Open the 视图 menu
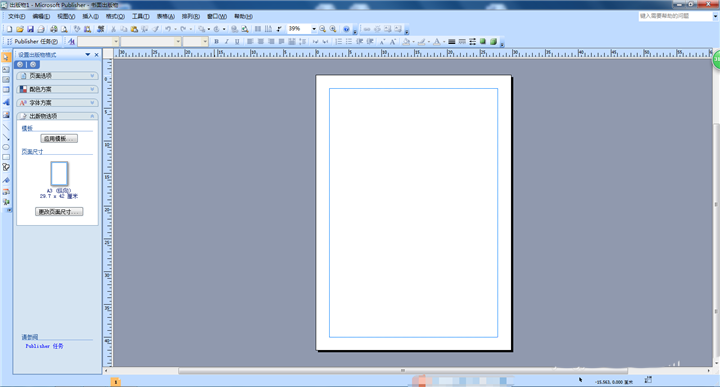The height and width of the screenshot is (387, 720). pyautogui.click(x=66, y=17)
